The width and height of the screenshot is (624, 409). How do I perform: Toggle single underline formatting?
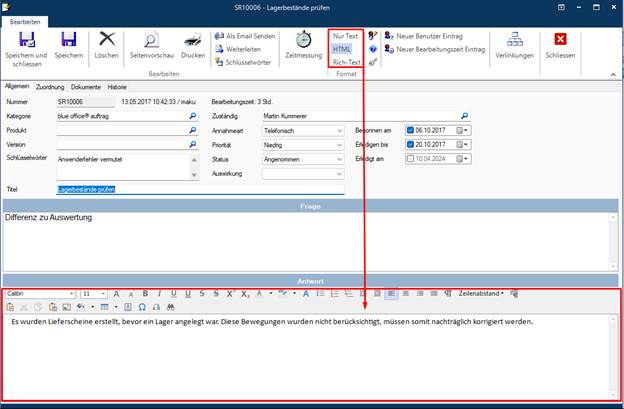174,294
